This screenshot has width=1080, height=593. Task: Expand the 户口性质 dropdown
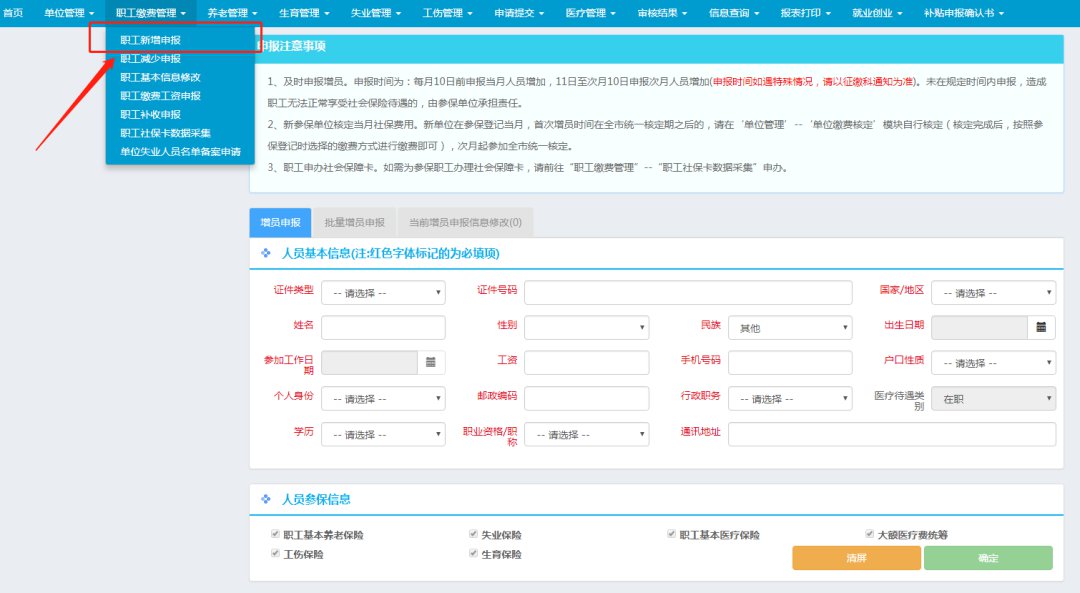(x=993, y=363)
